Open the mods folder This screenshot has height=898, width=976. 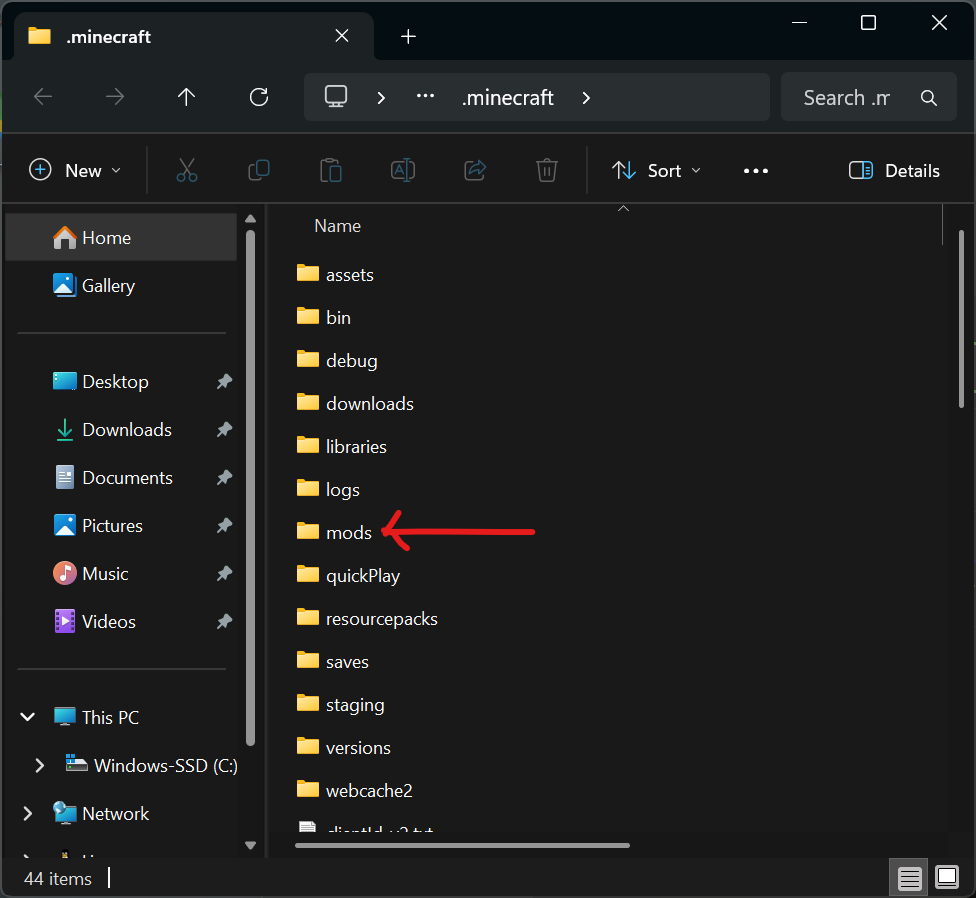348,532
